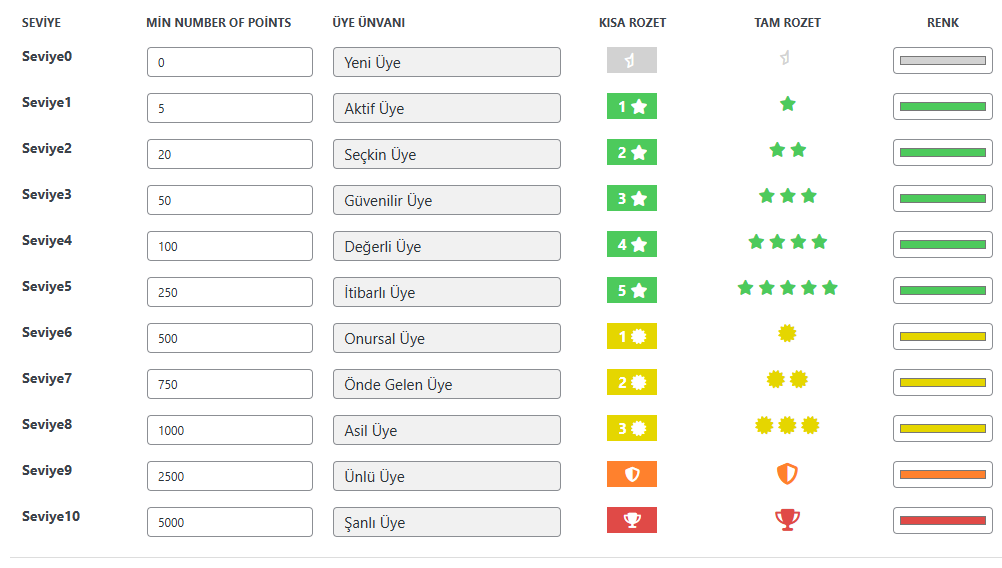The width and height of the screenshot is (1002, 568).
Task: Click the 'Onursal Üye' title field
Action: click(x=446, y=338)
